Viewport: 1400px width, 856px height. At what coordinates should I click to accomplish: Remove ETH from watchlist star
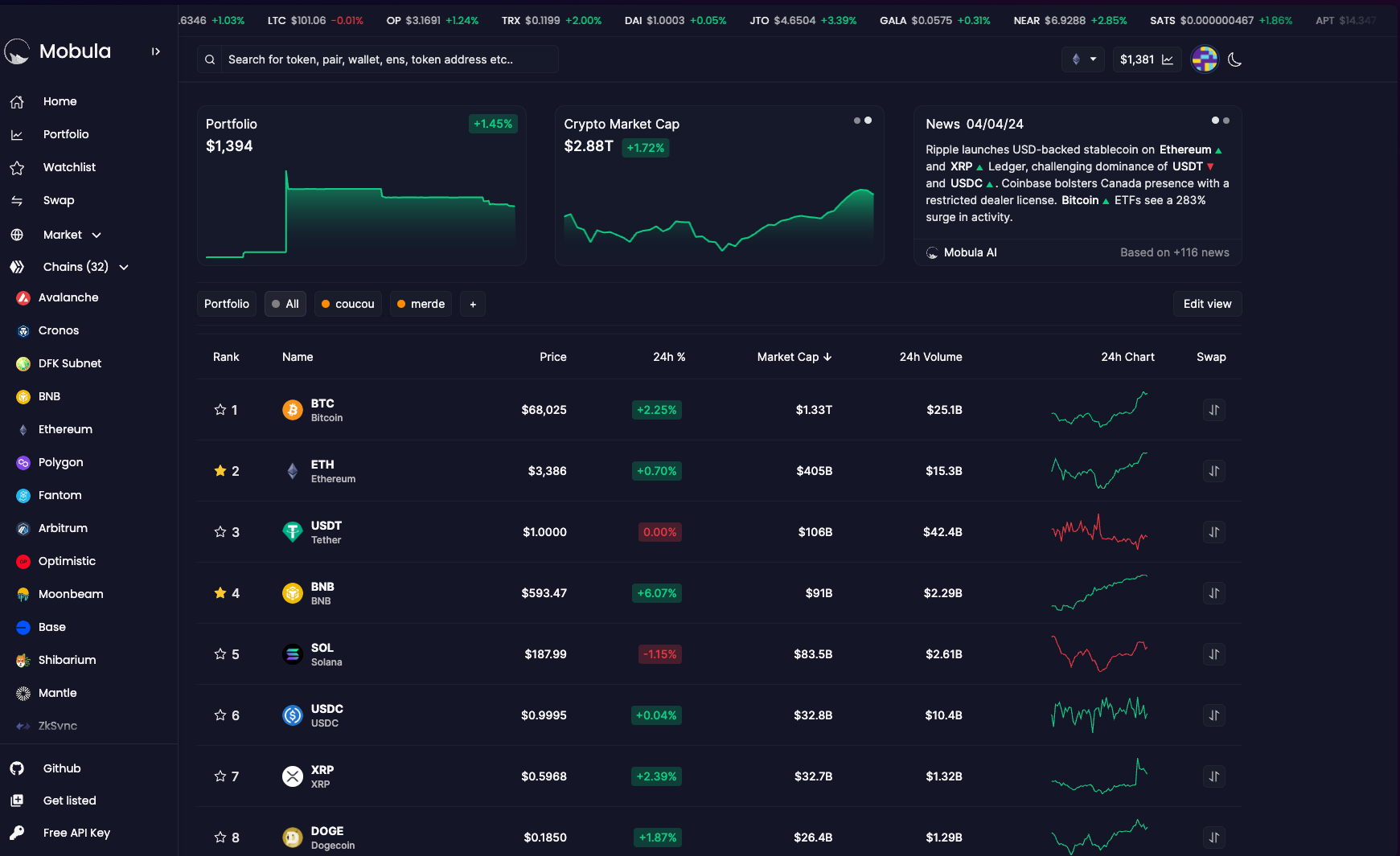tap(220, 471)
